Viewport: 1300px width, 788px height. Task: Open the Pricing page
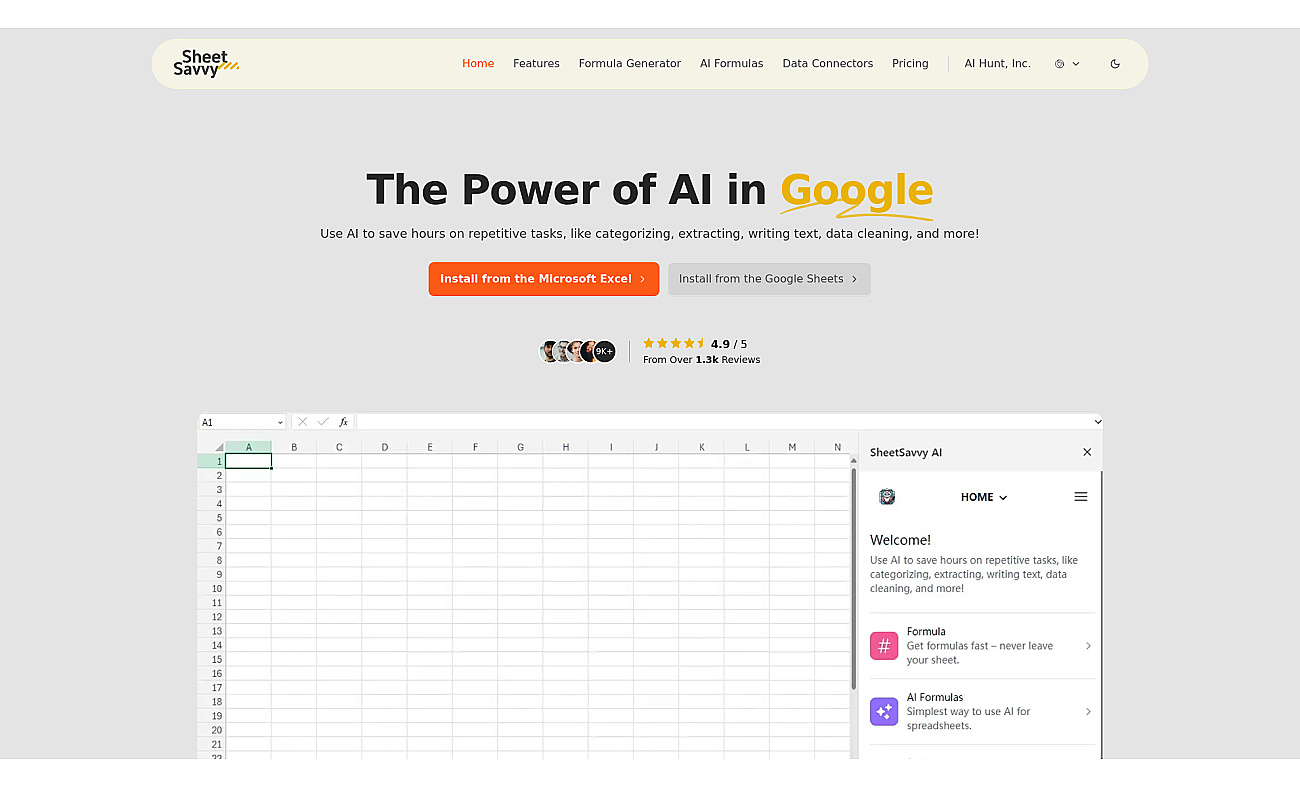pyautogui.click(x=910, y=63)
